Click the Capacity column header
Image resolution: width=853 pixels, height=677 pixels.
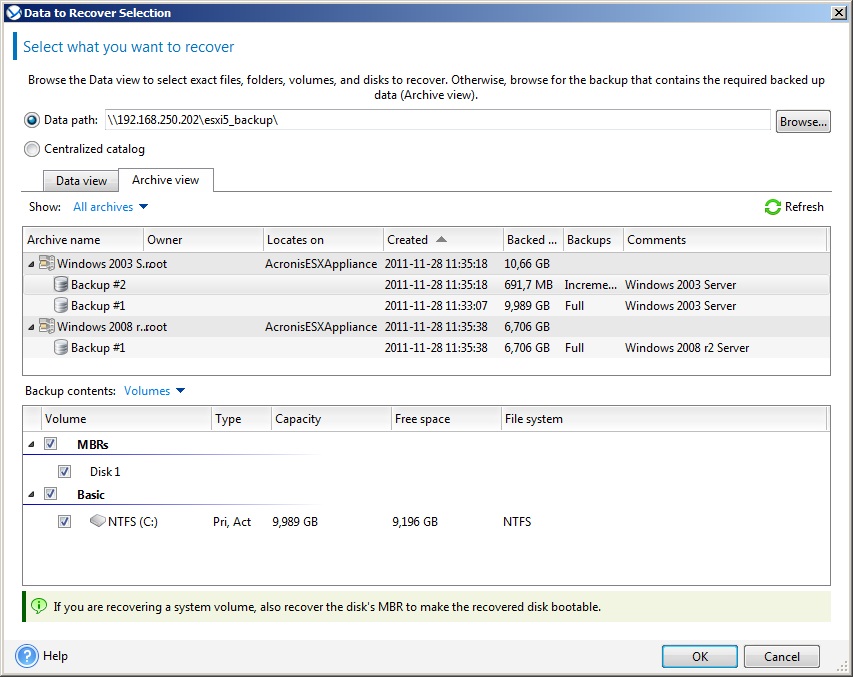tap(331, 419)
